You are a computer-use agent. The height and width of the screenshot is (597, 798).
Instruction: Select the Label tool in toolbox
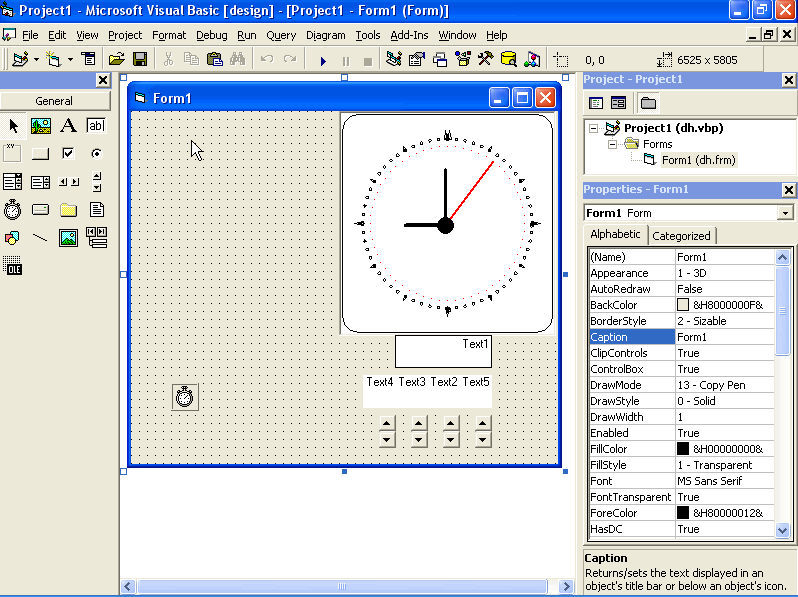click(68, 125)
